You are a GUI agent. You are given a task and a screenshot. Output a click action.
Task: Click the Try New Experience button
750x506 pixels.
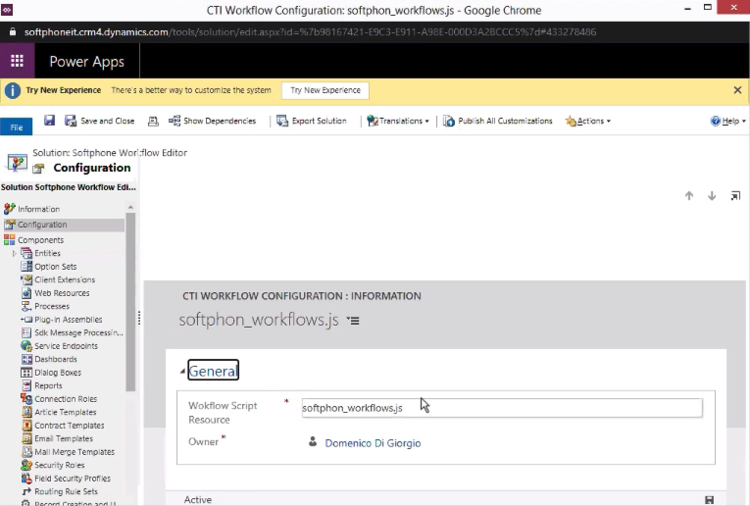tap(325, 90)
